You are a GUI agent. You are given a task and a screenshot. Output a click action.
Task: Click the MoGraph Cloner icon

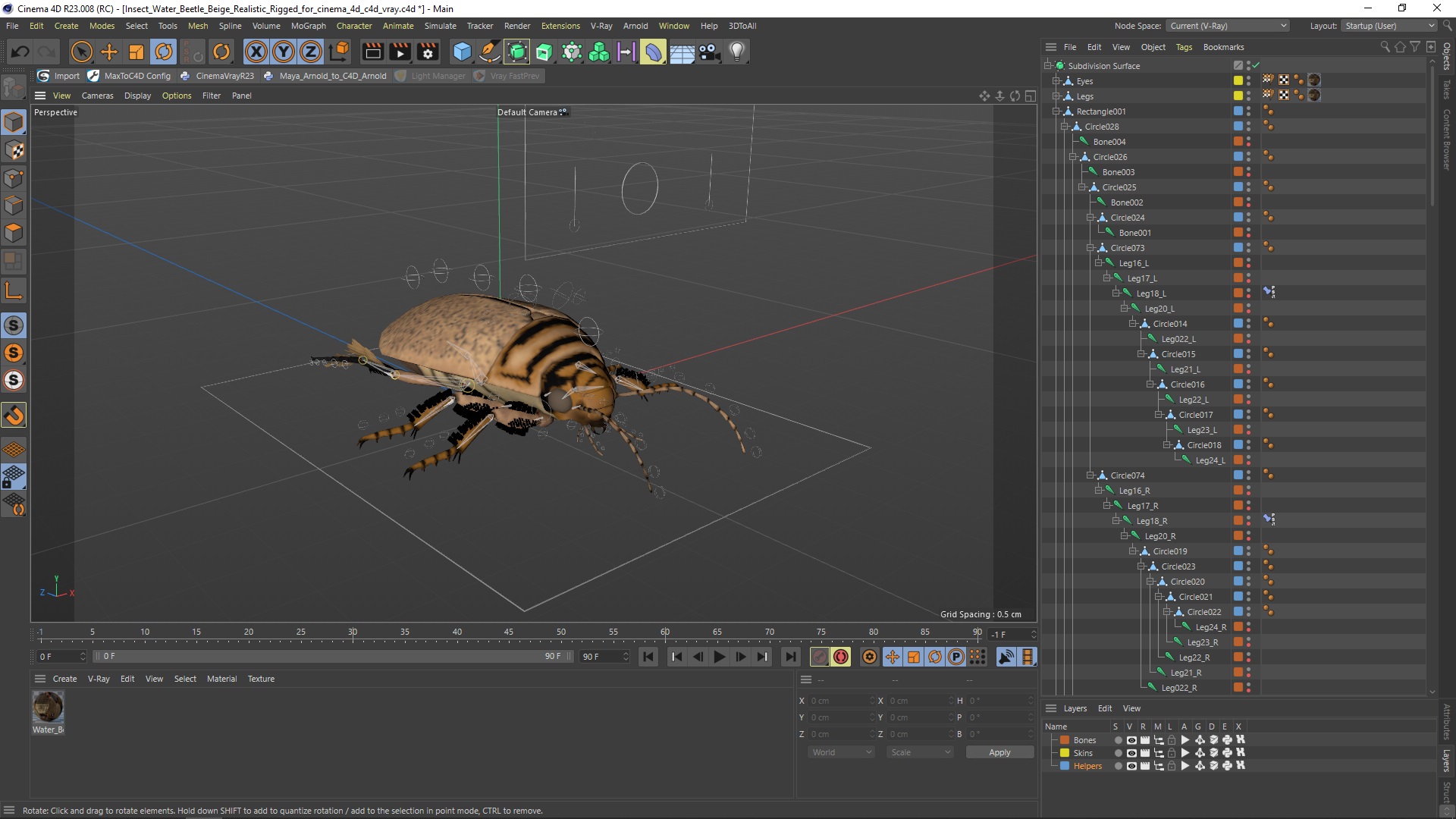[599, 52]
